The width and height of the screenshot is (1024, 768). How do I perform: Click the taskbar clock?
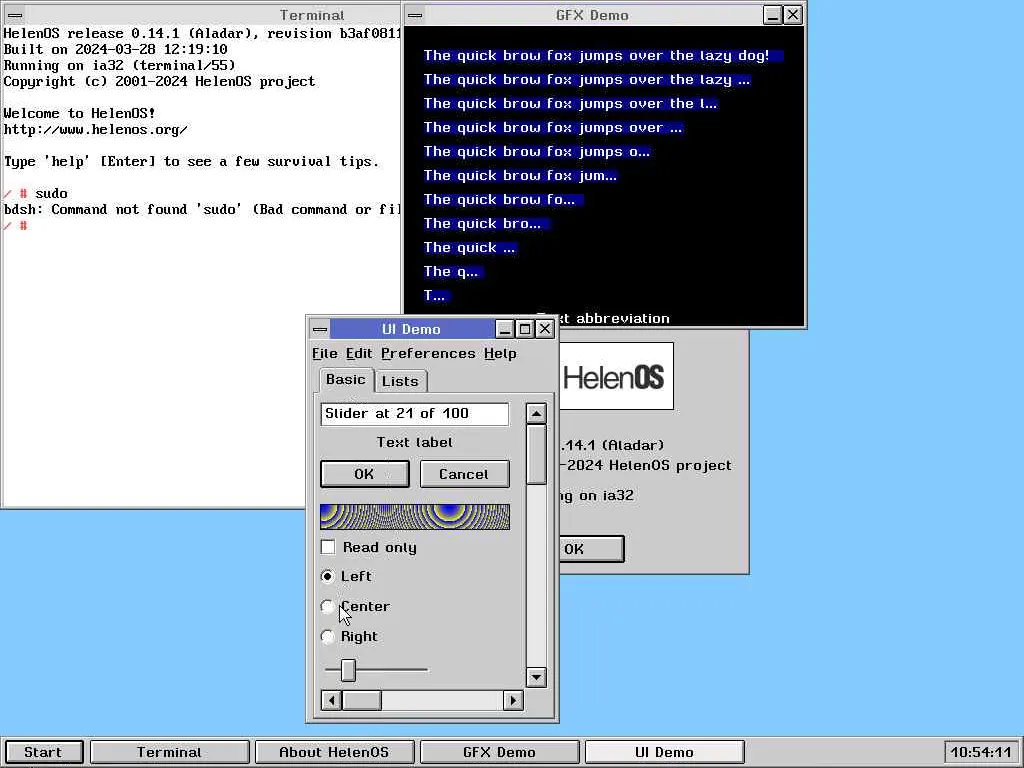[x=981, y=752]
